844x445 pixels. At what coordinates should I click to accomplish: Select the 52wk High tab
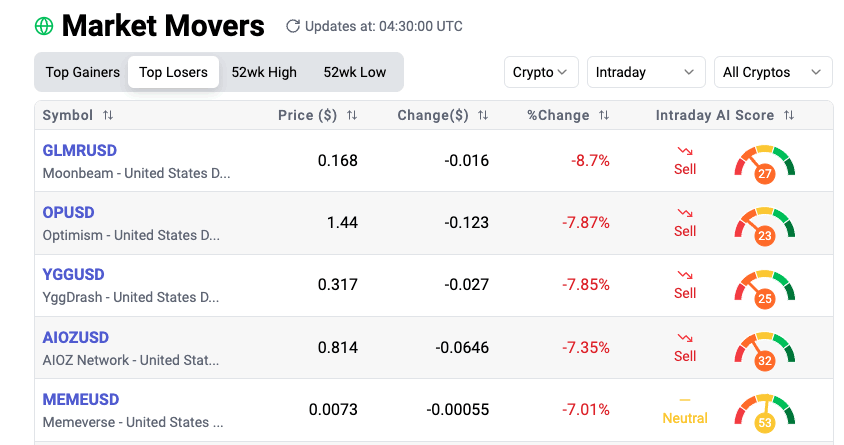pyautogui.click(x=264, y=72)
